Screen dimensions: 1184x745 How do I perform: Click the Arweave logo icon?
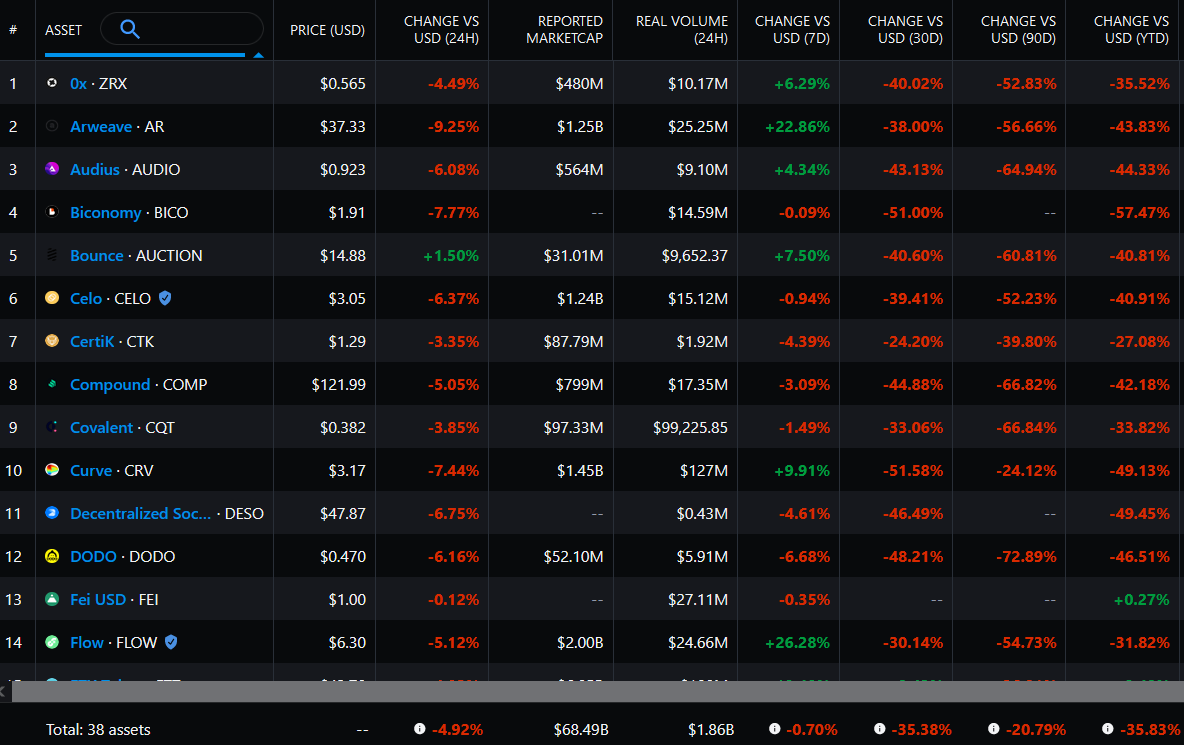(52, 126)
